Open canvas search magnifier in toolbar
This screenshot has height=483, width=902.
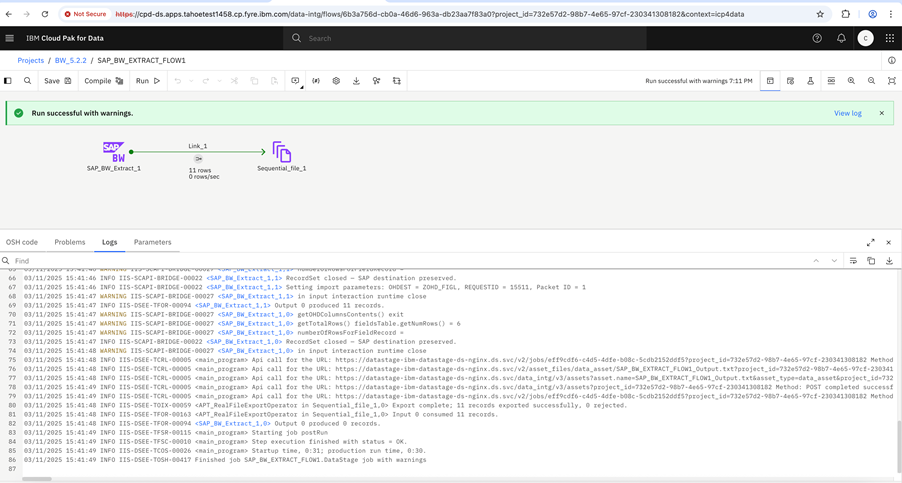27,81
